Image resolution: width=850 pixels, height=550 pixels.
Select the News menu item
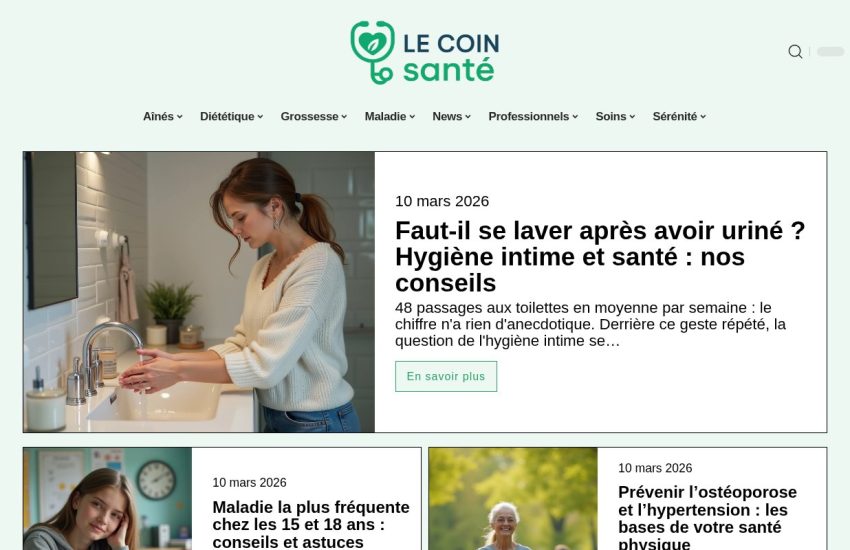(x=452, y=117)
